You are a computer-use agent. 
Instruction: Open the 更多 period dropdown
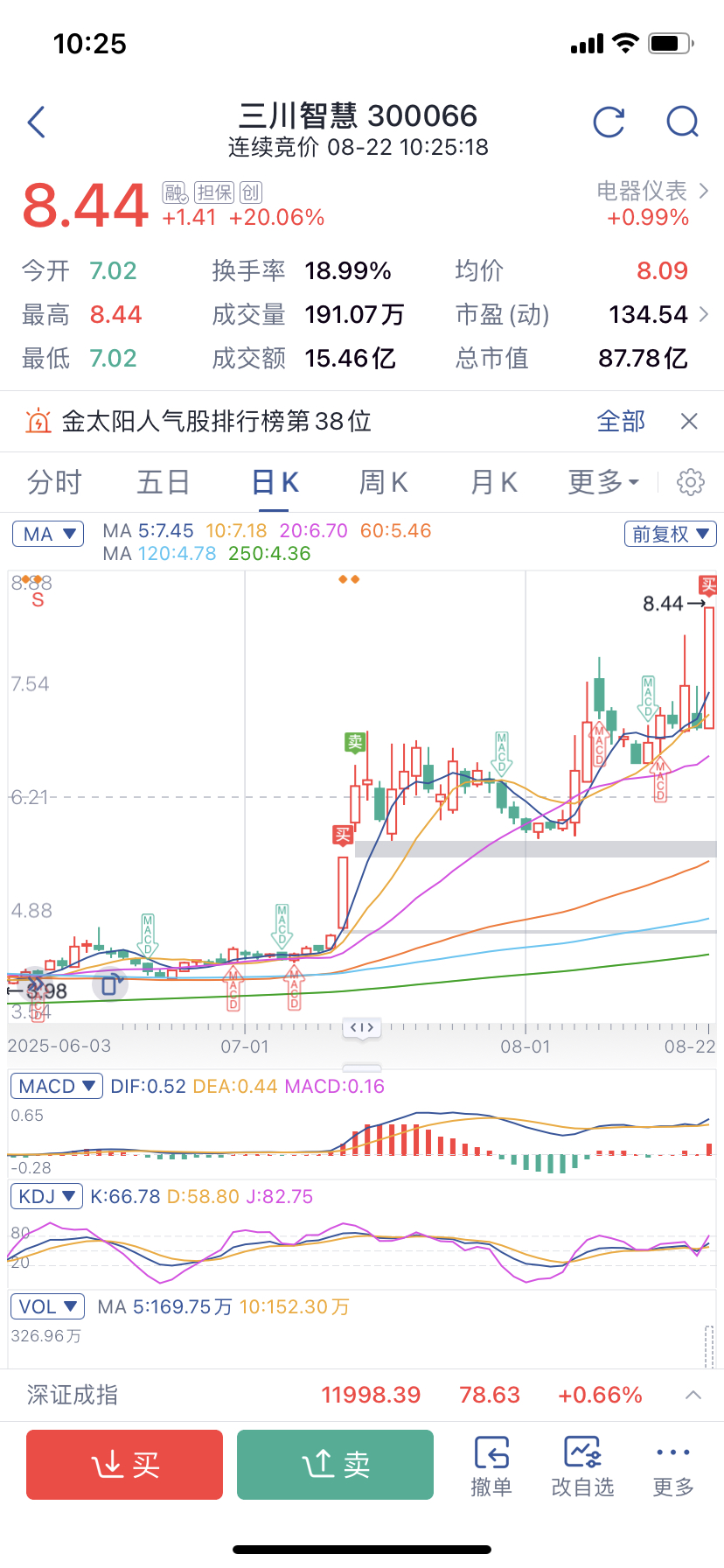603,482
